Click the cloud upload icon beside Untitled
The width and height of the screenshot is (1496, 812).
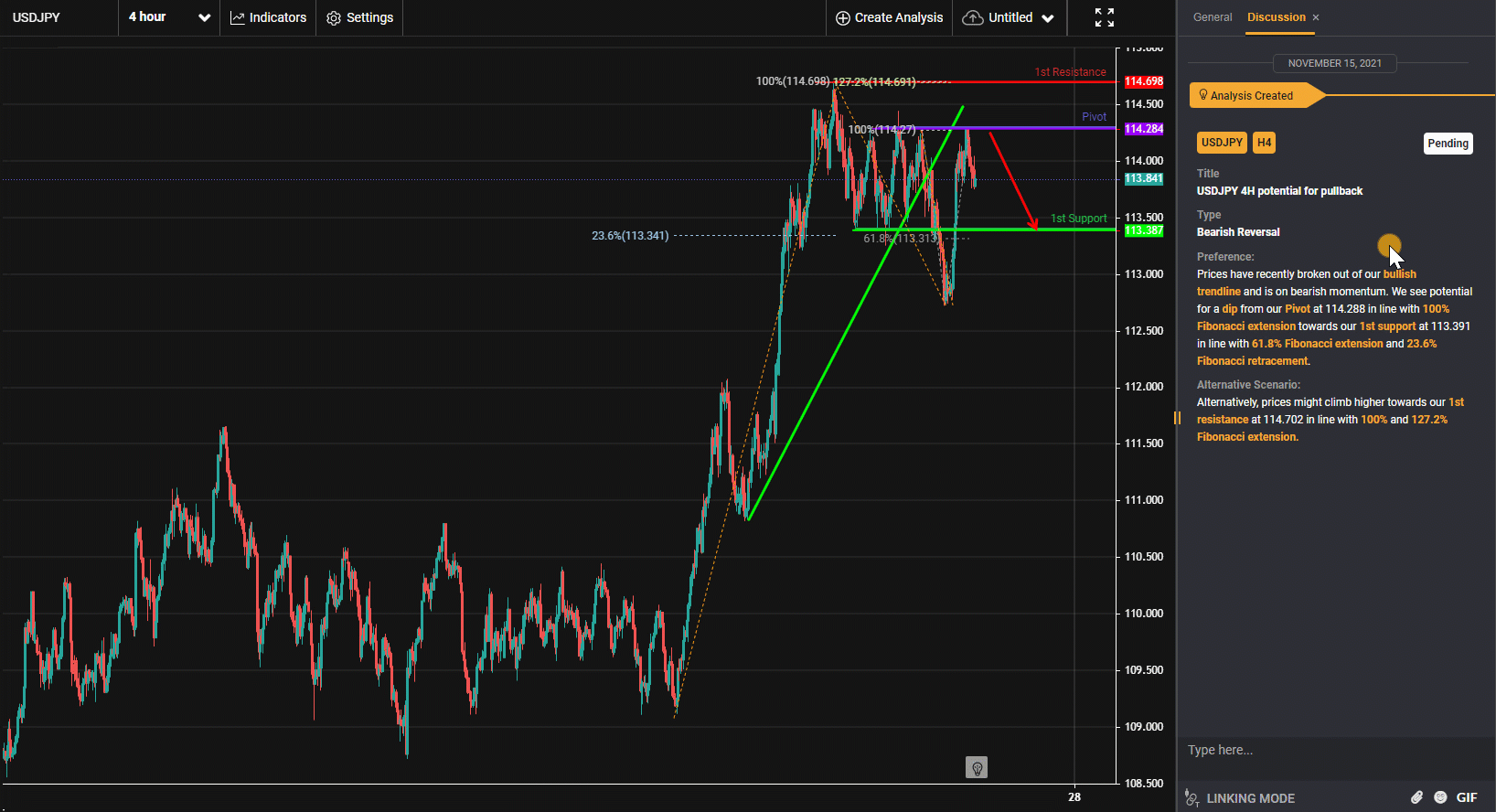coord(973,17)
